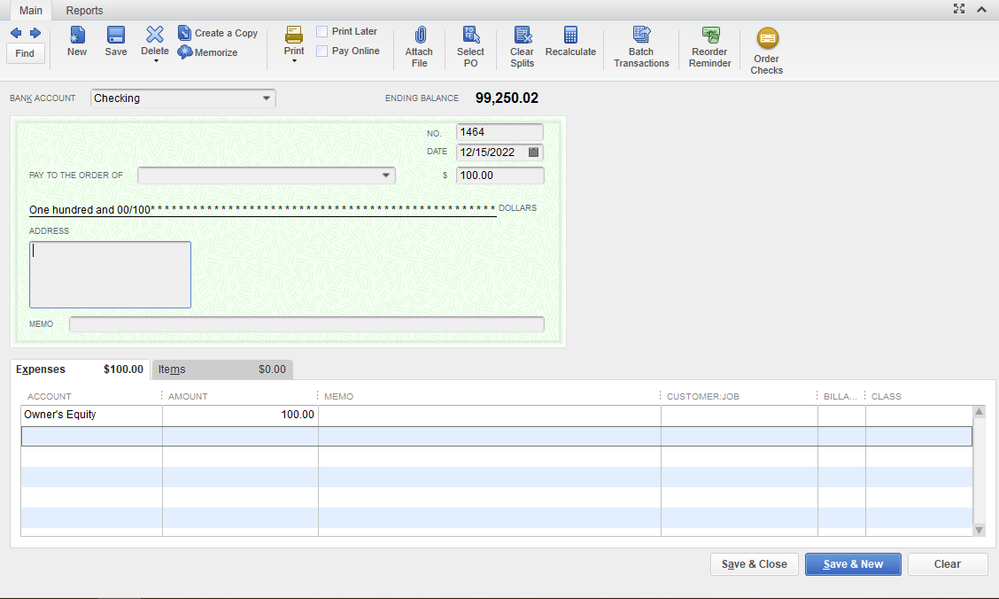Memorize this transaction
999x599 pixels.
[208, 52]
